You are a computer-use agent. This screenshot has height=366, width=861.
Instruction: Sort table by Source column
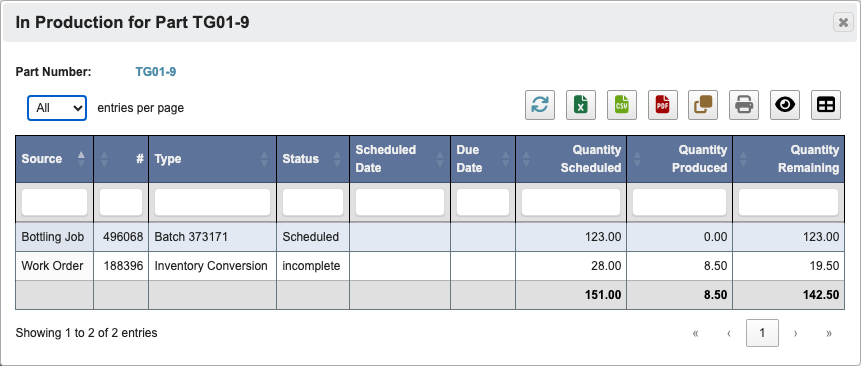54,159
